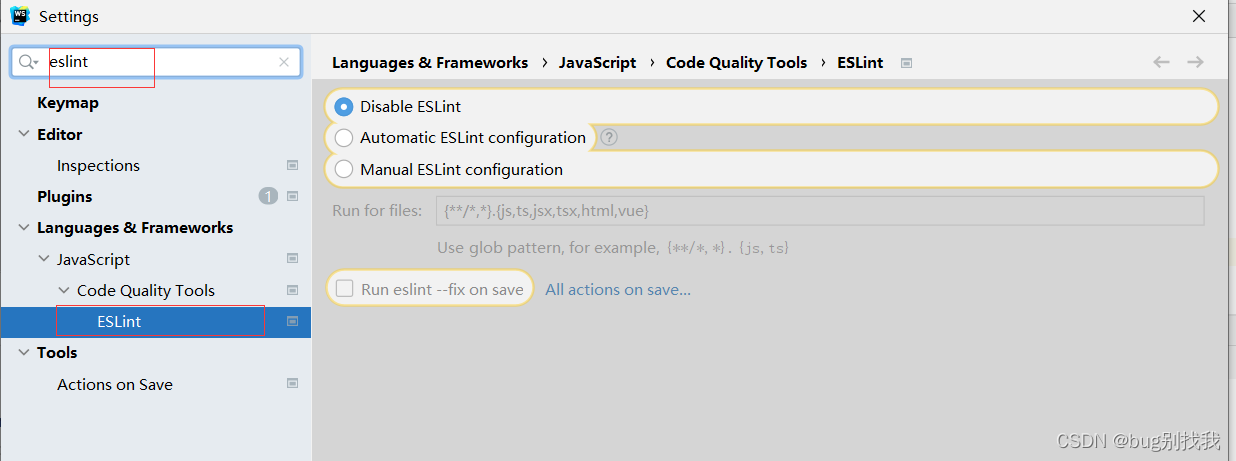Clear the eslint search text
The image size is (1236, 461).
pyautogui.click(x=284, y=62)
